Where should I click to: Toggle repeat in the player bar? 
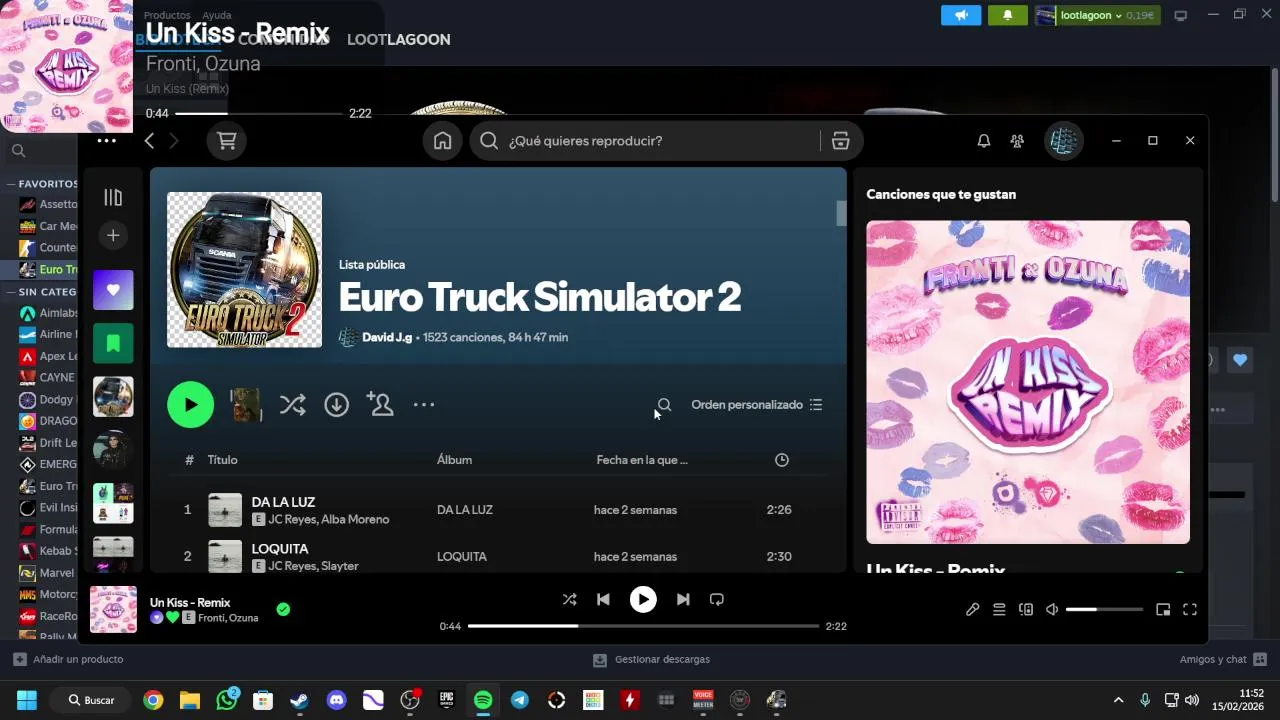pos(716,599)
